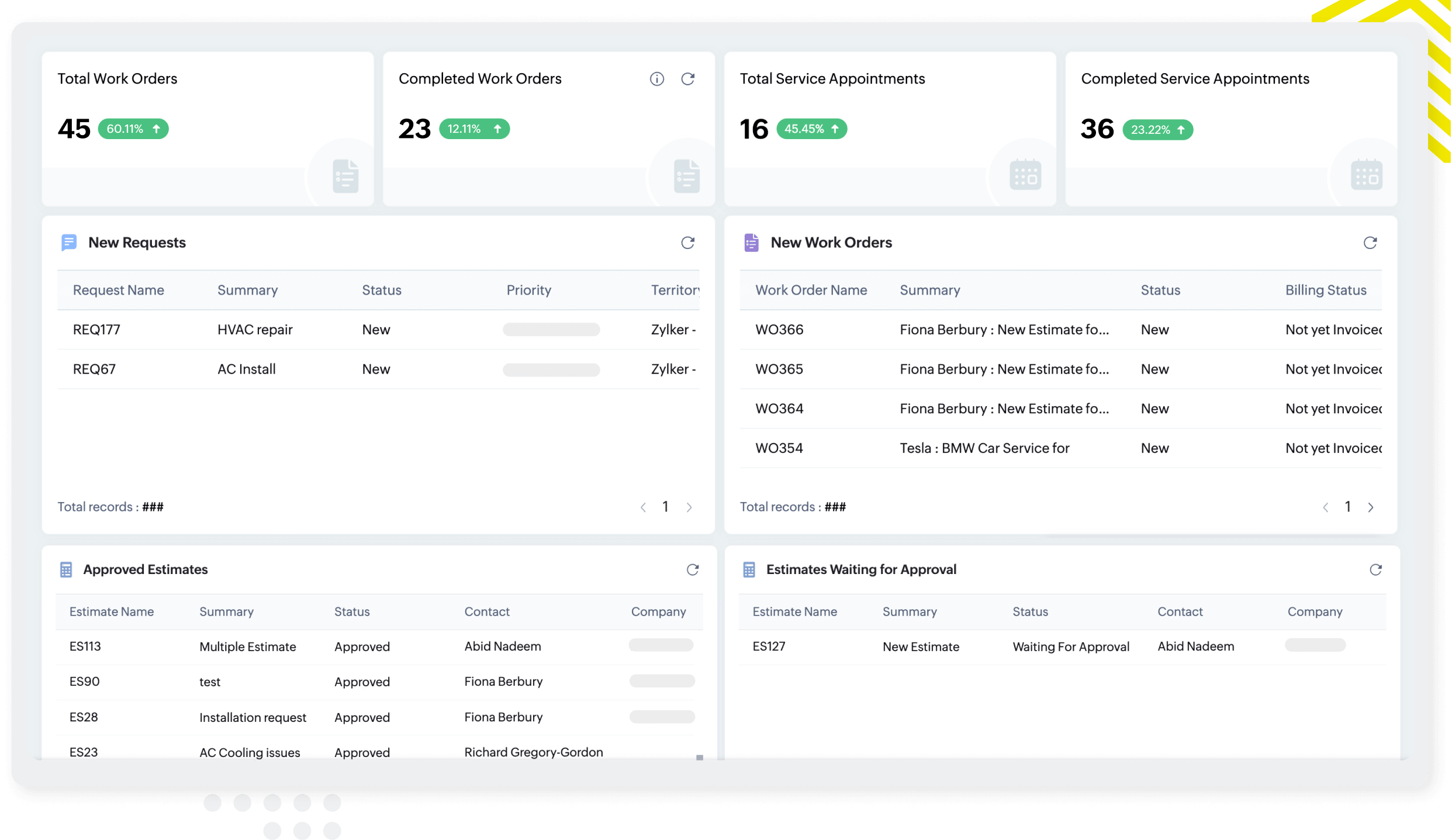Viewport: 1452px width, 840px height.
Task: Open work order WO366
Action: [x=779, y=330]
